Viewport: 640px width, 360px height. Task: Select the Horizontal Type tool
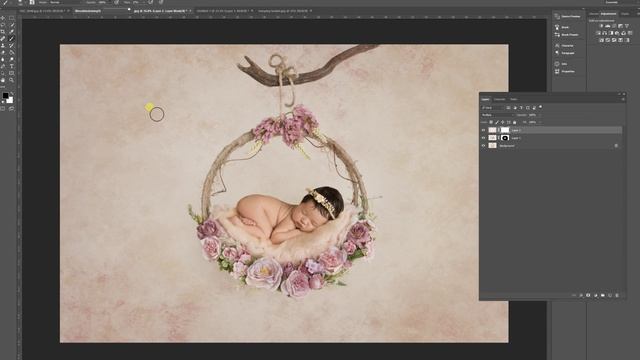[11, 66]
